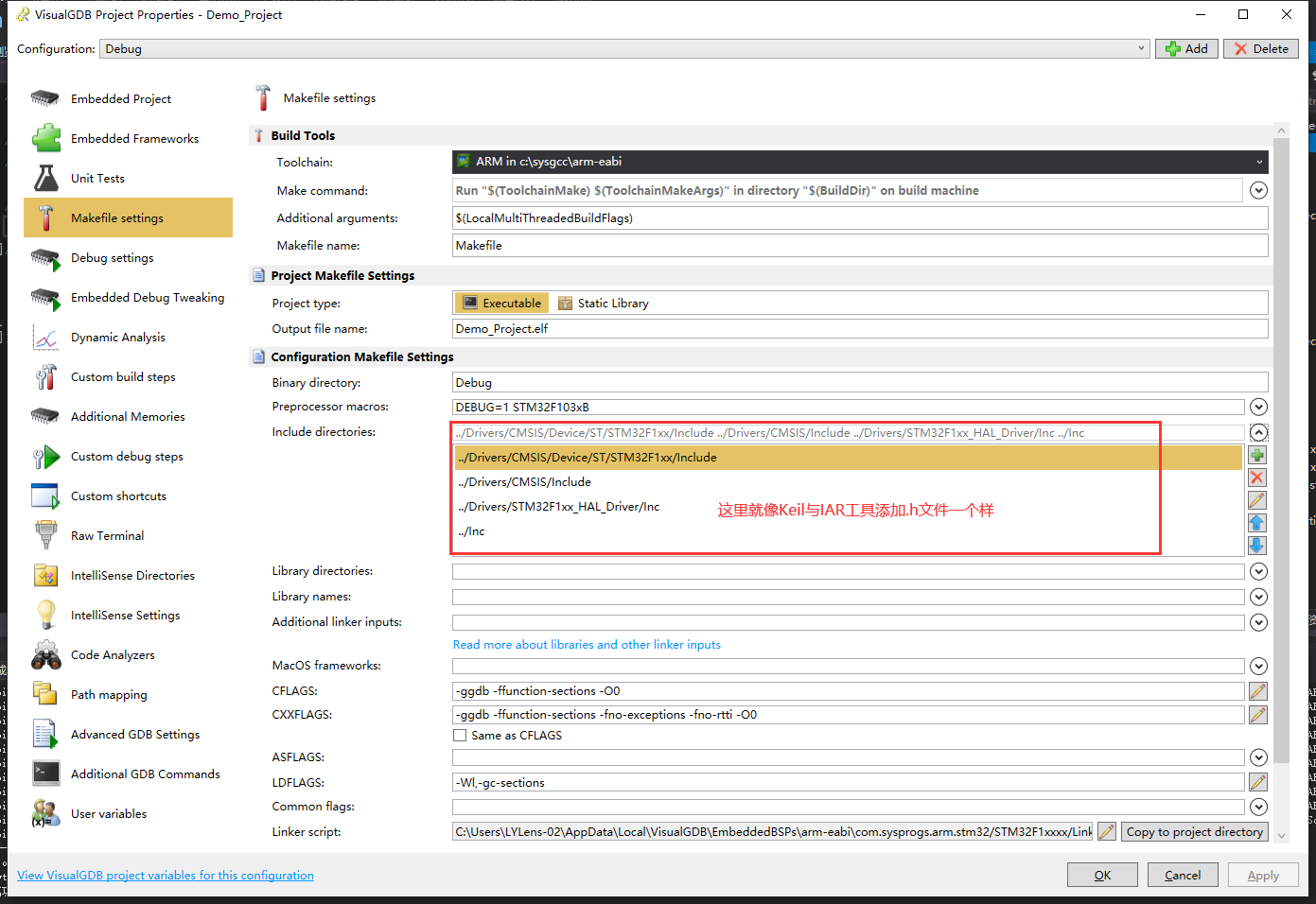
Task: Expand the Library names editor
Action: (1258, 597)
